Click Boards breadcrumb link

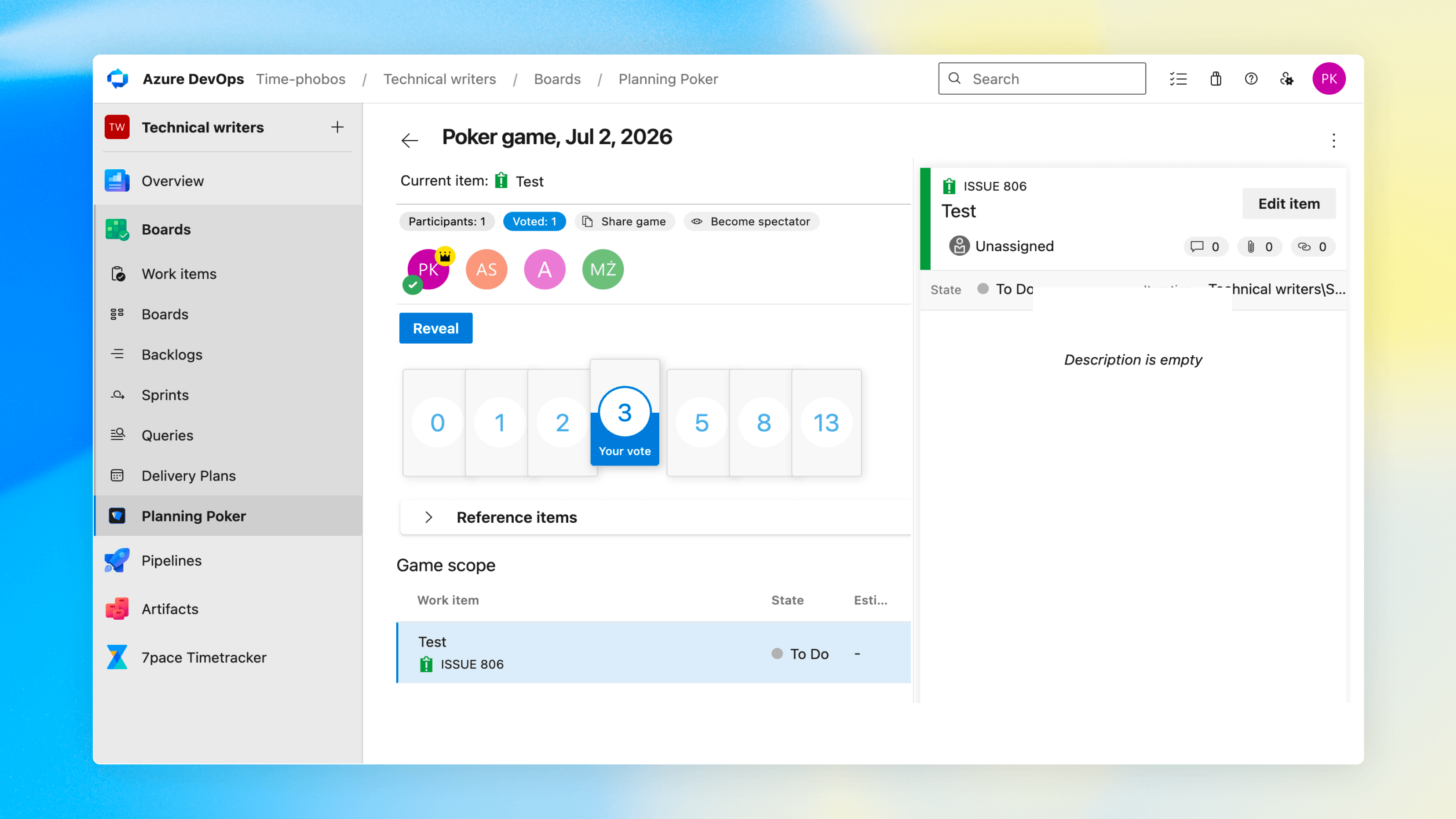tap(557, 79)
